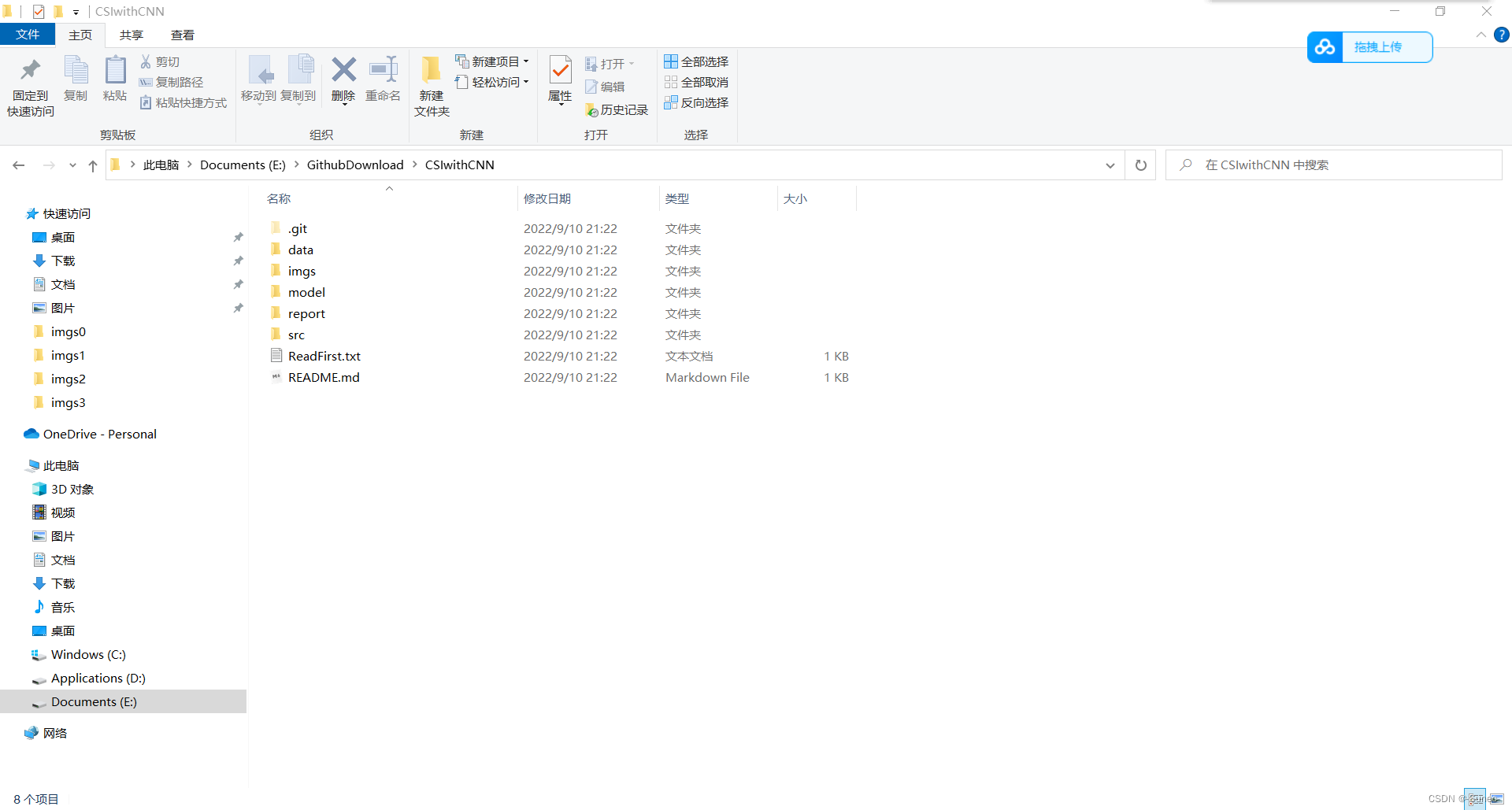1512x810 pixels.
Task: Open OneDrive - Personal in sidebar
Action: [91, 434]
